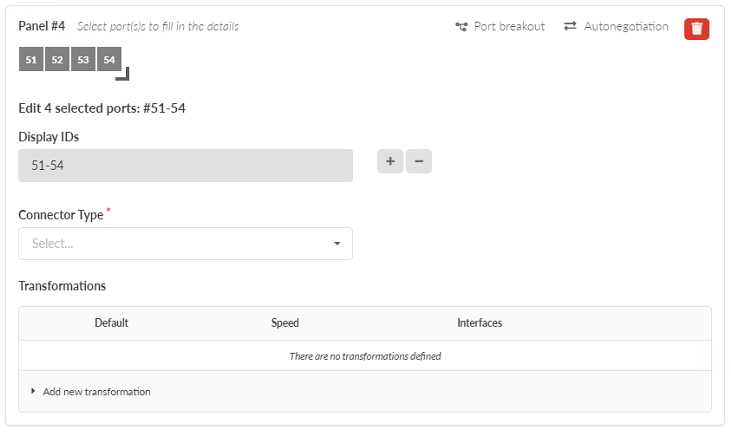Click the Port breakout label
731x434 pixels.
point(509,27)
